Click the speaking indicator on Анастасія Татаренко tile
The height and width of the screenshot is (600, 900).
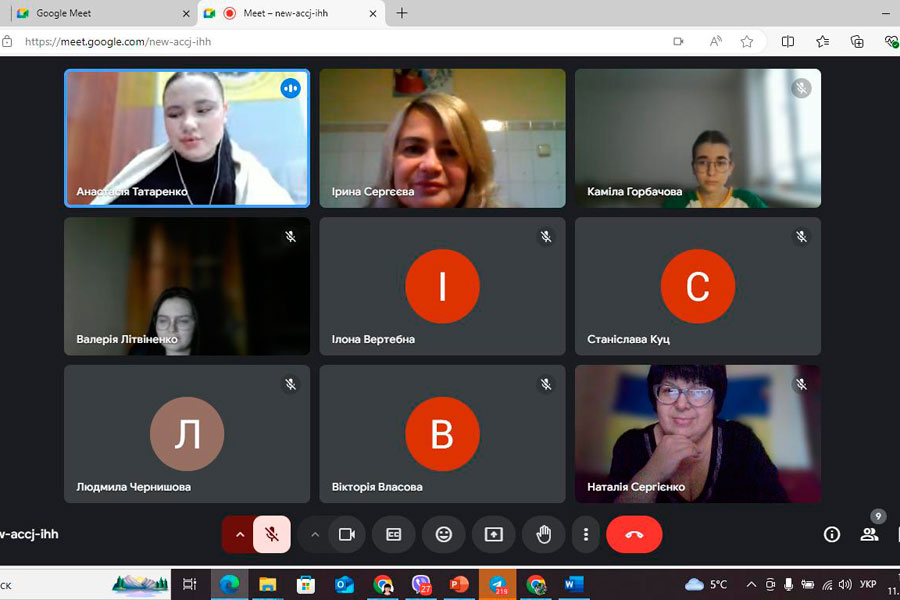(x=290, y=88)
